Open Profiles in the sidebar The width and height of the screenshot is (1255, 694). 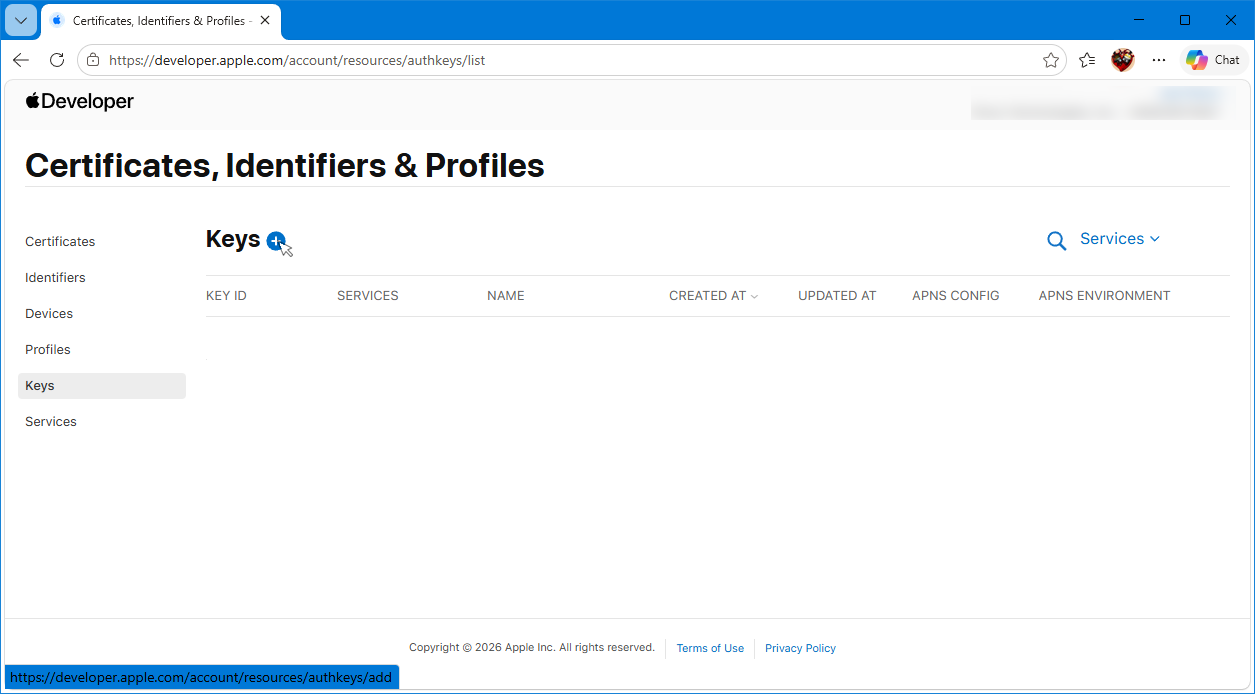click(x=48, y=350)
